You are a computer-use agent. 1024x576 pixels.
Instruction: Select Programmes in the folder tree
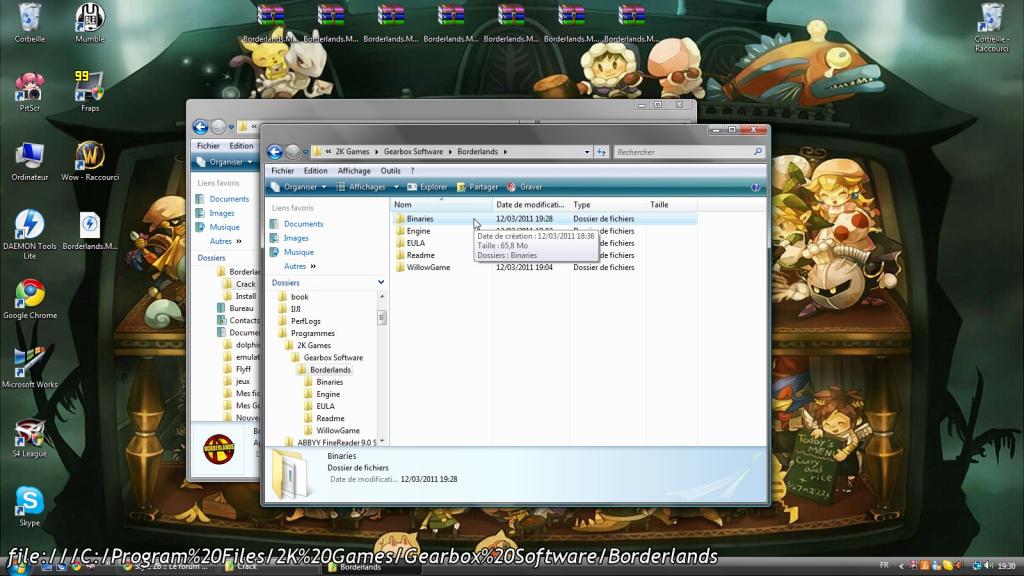(312, 334)
